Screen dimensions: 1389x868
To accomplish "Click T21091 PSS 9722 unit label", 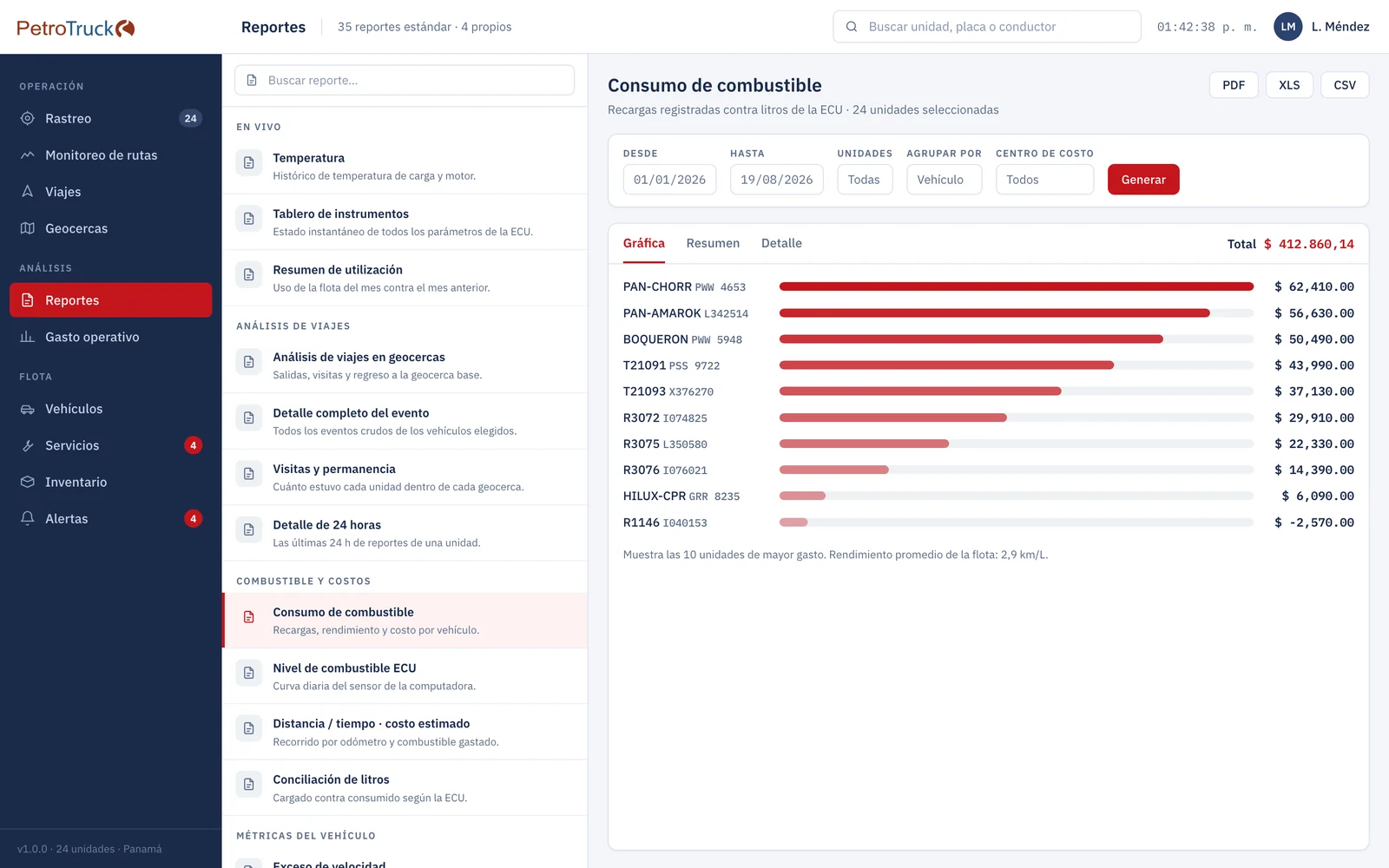I will [672, 365].
